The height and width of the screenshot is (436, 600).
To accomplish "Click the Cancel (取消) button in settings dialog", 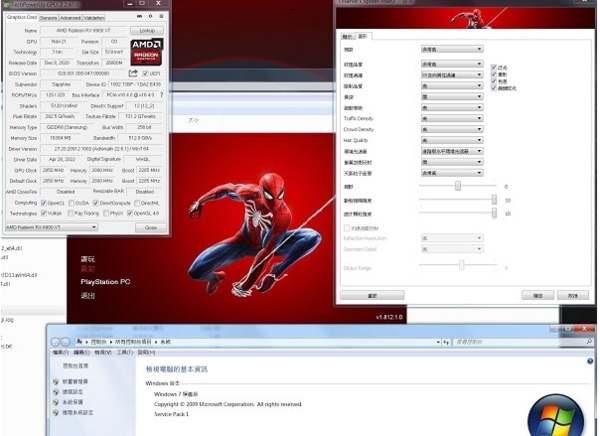I will [x=572, y=296].
